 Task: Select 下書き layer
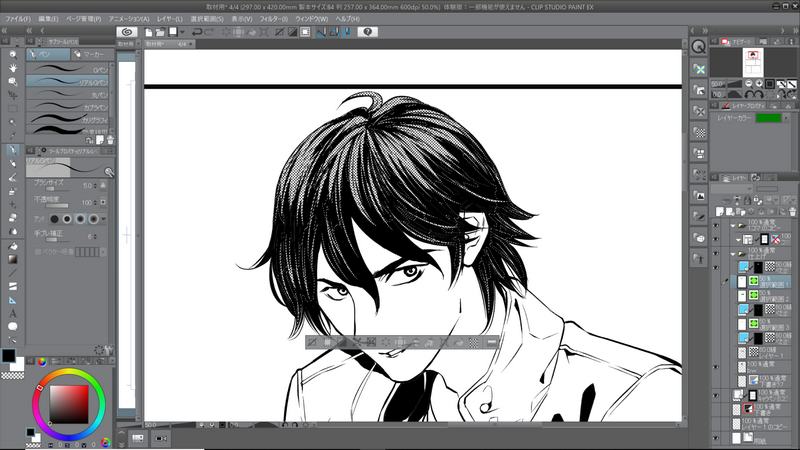click(x=761, y=410)
